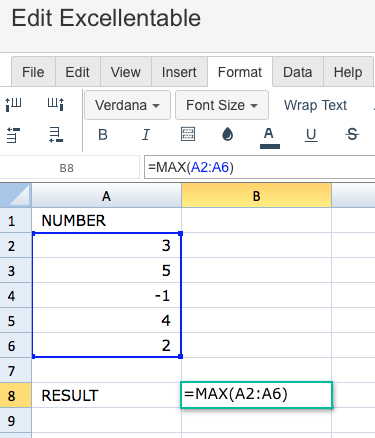375x438 pixels.
Task: Select the fill color droplet icon
Action: coord(228,134)
